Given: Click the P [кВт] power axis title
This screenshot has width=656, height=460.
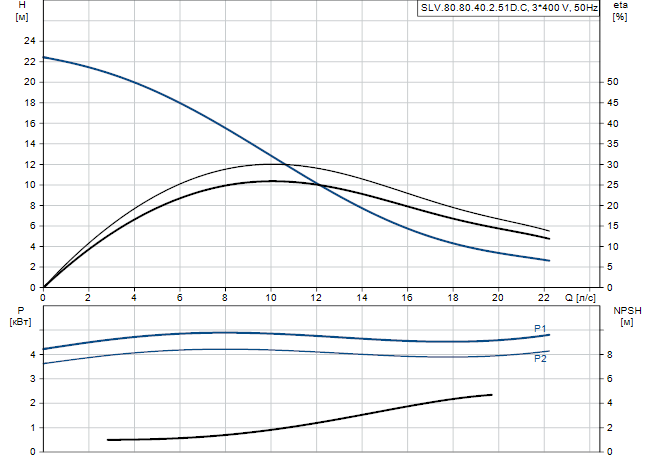Looking at the screenshot, I should [20, 316].
